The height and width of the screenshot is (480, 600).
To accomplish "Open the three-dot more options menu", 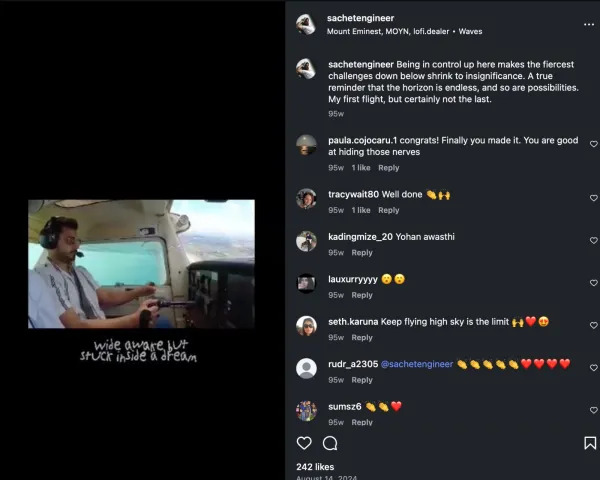I will (x=589, y=24).
